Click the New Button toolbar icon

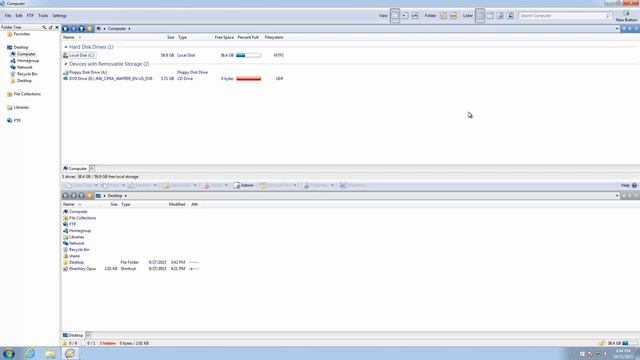(626, 16)
